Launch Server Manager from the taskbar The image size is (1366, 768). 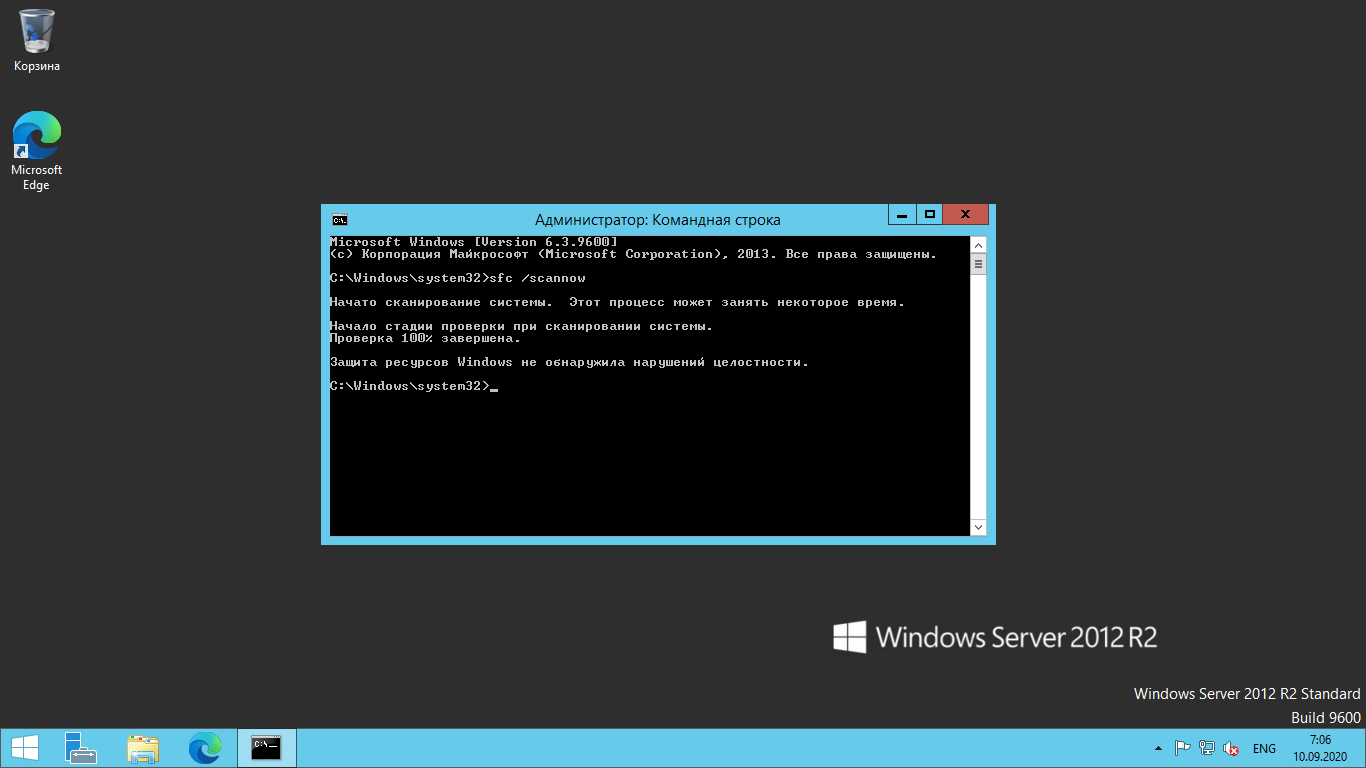81,748
